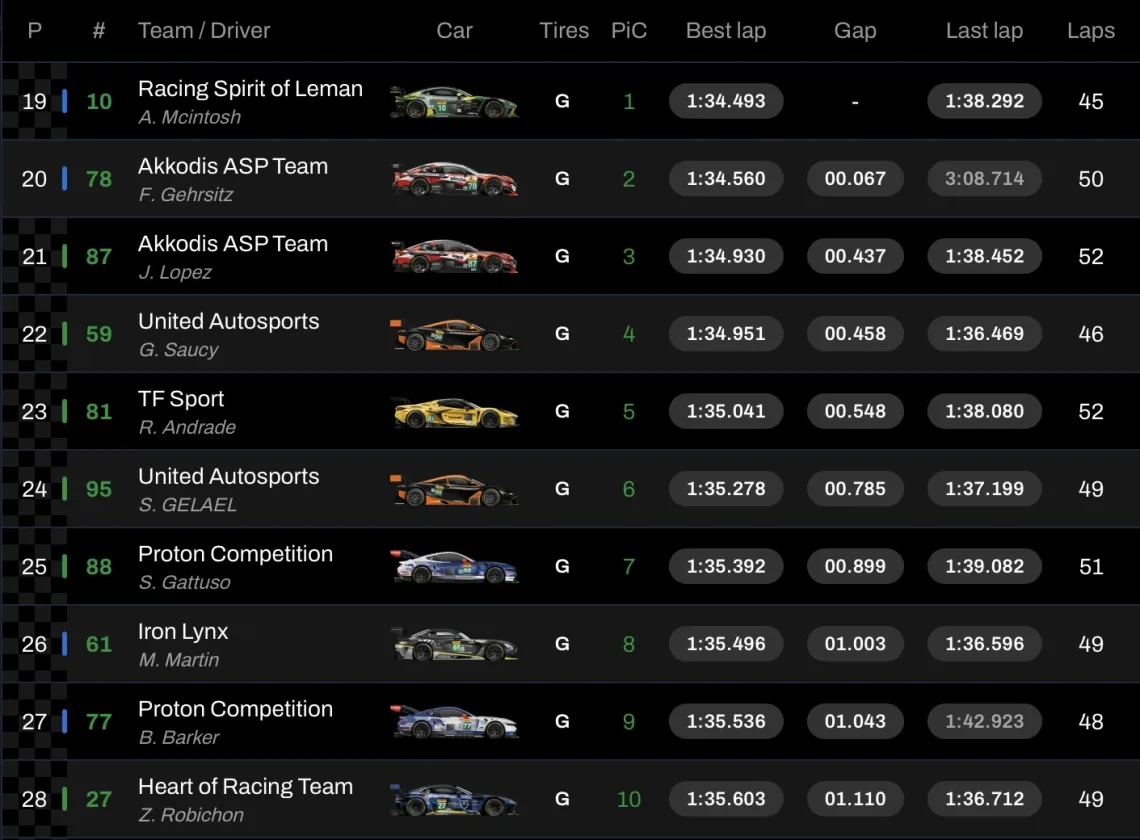Click the yellow TF Sport car thumbnail
The height and width of the screenshot is (840, 1140).
[x=454, y=411]
